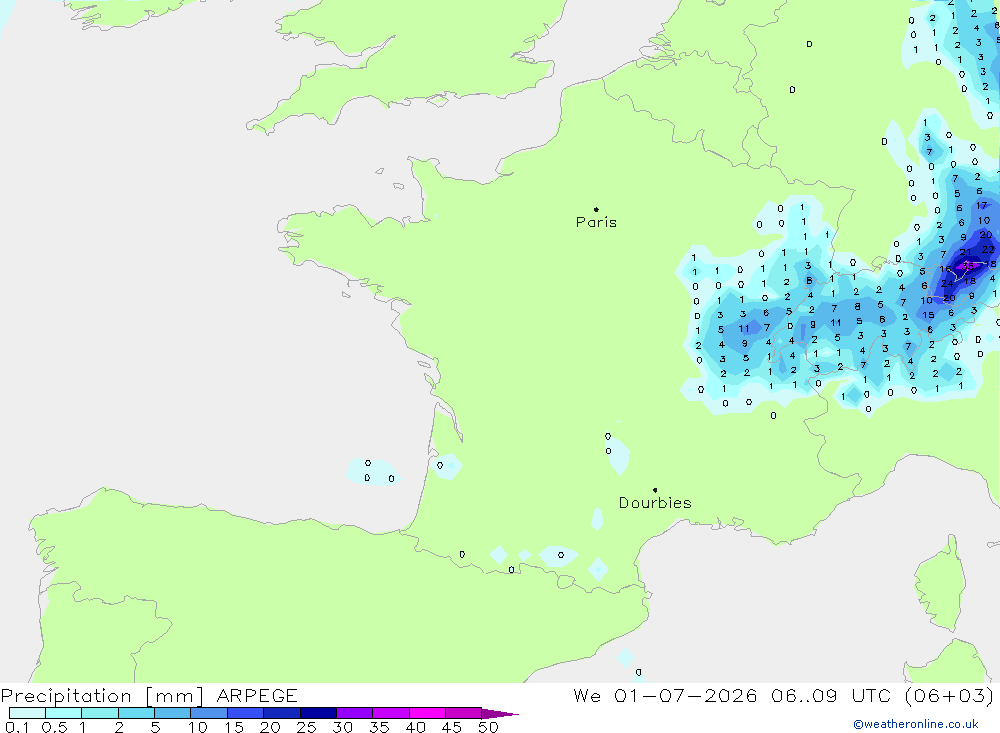
Task: Click the ARPEGE model name text
Action: 257,695
